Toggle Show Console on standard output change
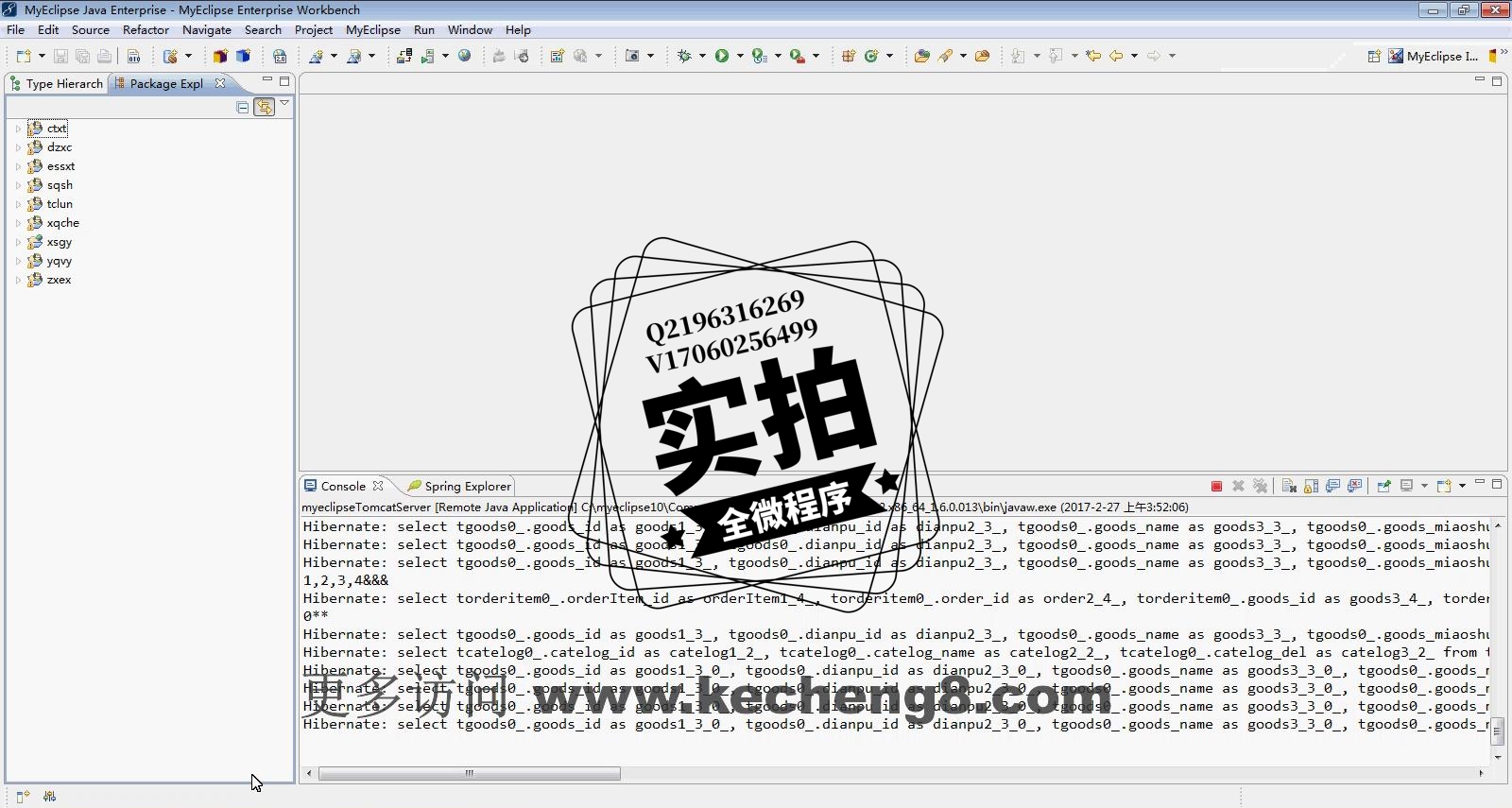 click(x=1332, y=486)
